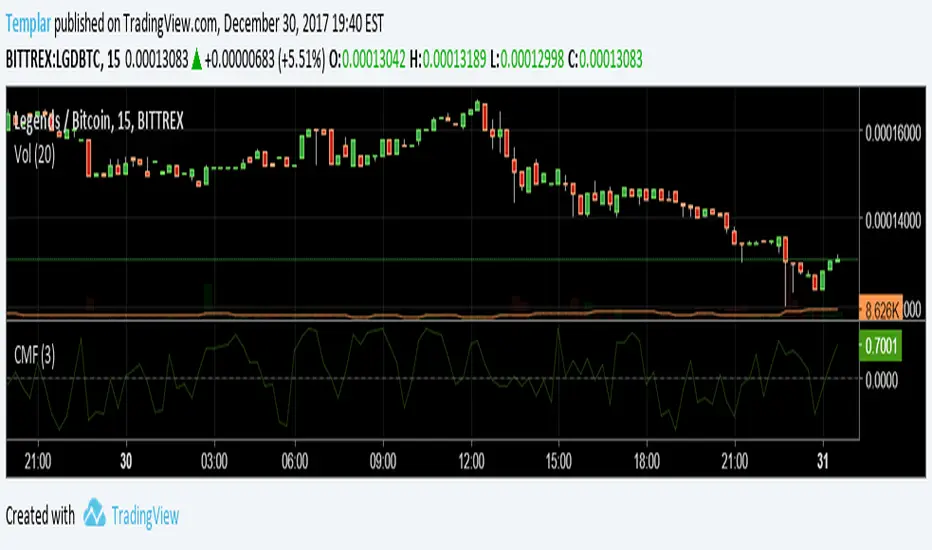Click the 18:00 time axis label
Screen dimensions: 932x550
646,461
